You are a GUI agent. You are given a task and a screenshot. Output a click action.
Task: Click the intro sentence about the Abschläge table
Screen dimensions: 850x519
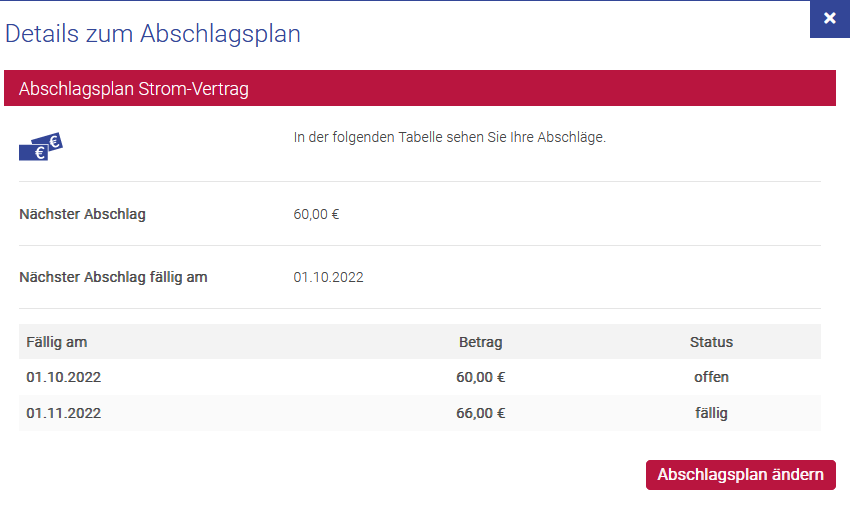coord(450,137)
